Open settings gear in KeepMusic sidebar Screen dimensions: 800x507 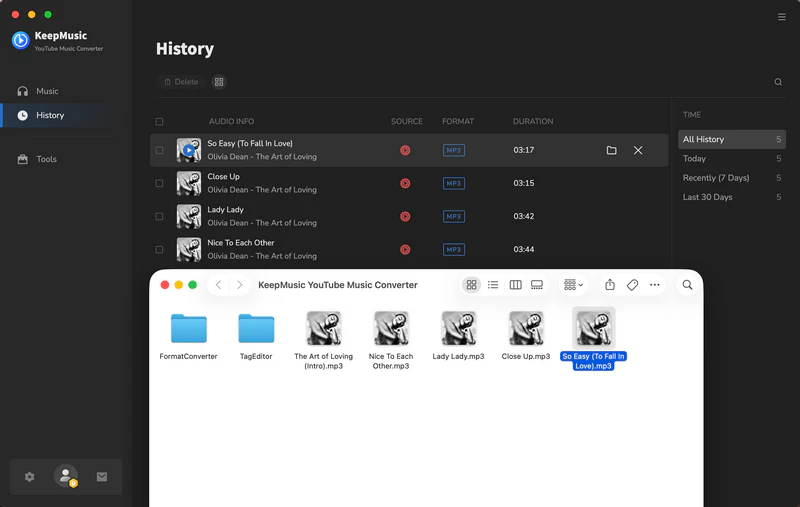(x=30, y=476)
